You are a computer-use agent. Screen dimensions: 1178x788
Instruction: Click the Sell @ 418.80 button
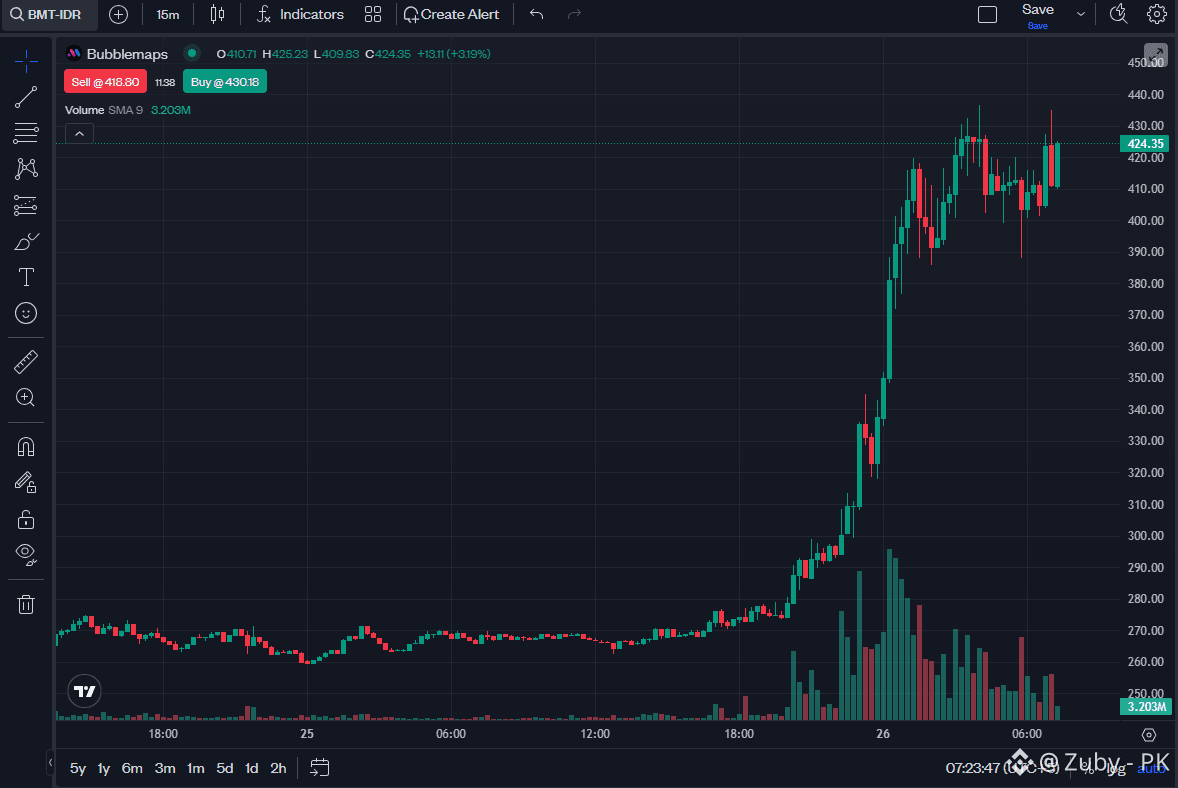pyautogui.click(x=105, y=82)
